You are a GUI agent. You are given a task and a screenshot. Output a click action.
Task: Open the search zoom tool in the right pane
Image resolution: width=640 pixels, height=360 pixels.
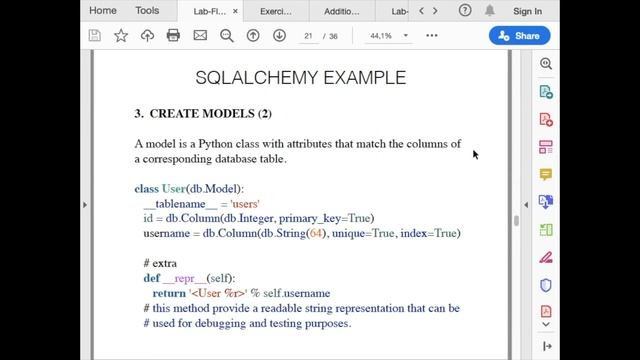[546, 63]
